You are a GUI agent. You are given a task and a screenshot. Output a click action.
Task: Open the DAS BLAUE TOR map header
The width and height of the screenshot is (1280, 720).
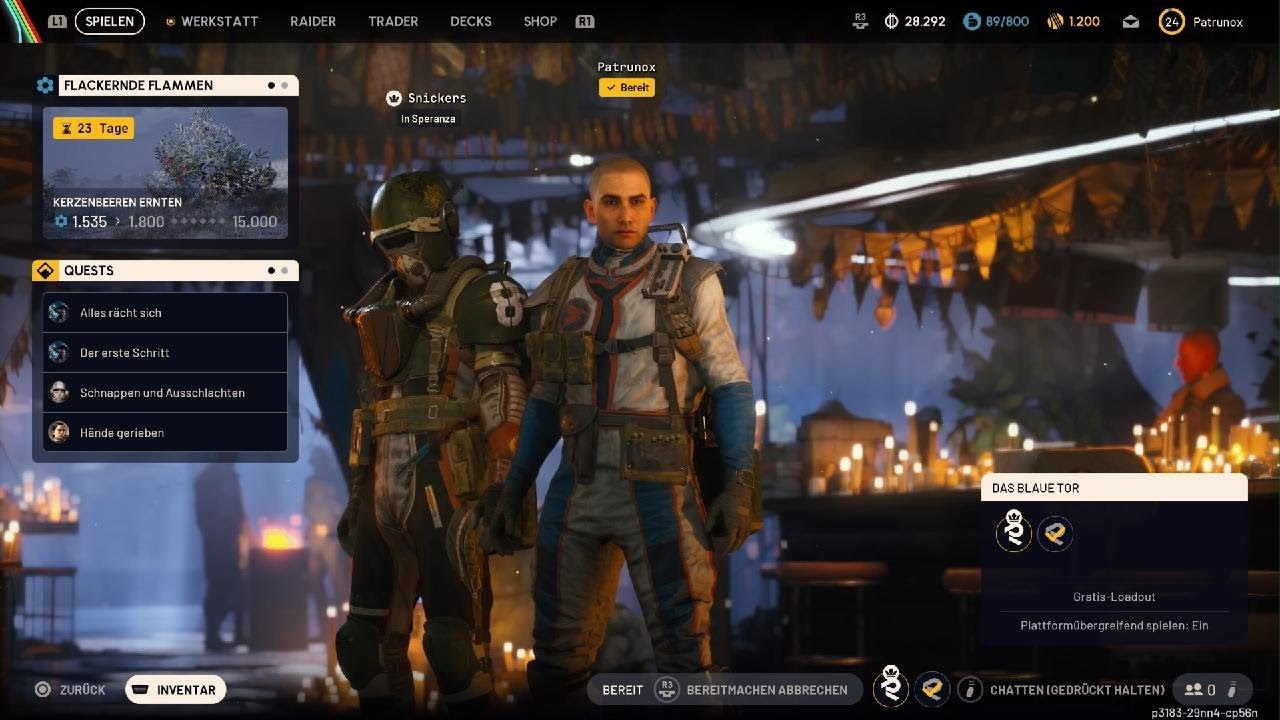coord(1114,488)
